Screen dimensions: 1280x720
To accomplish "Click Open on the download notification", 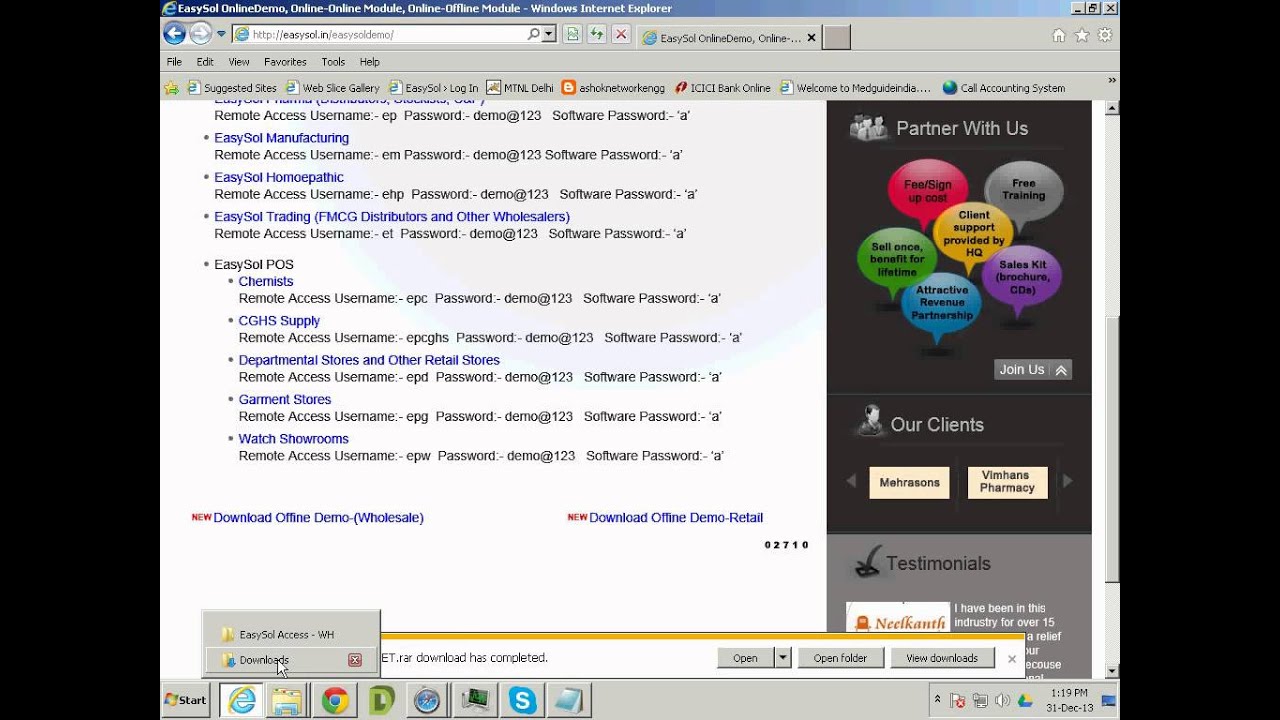I will (x=745, y=658).
